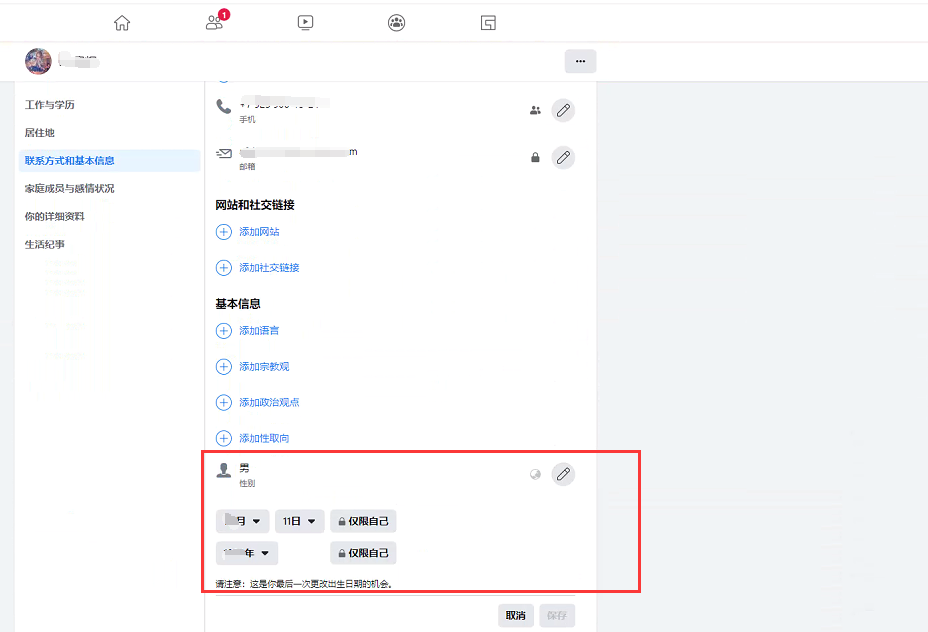The image size is (928, 632).
Task: Open the more options (...) menu
Action: [x=580, y=61]
